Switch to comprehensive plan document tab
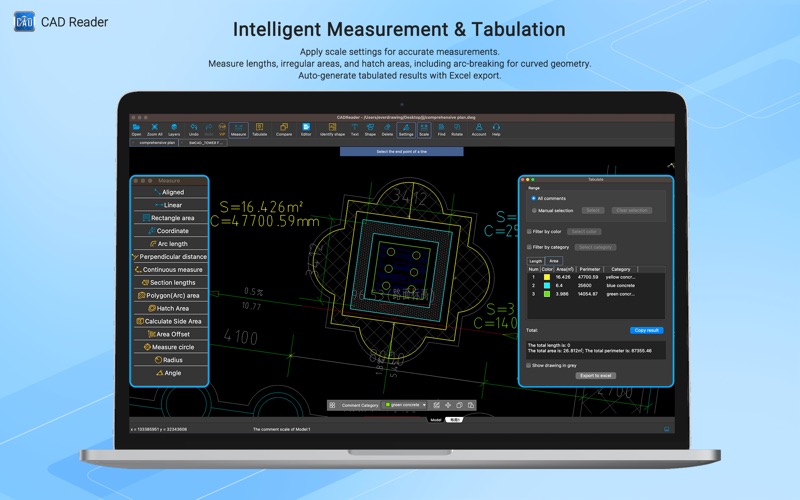The height and width of the screenshot is (500, 800). (155, 143)
